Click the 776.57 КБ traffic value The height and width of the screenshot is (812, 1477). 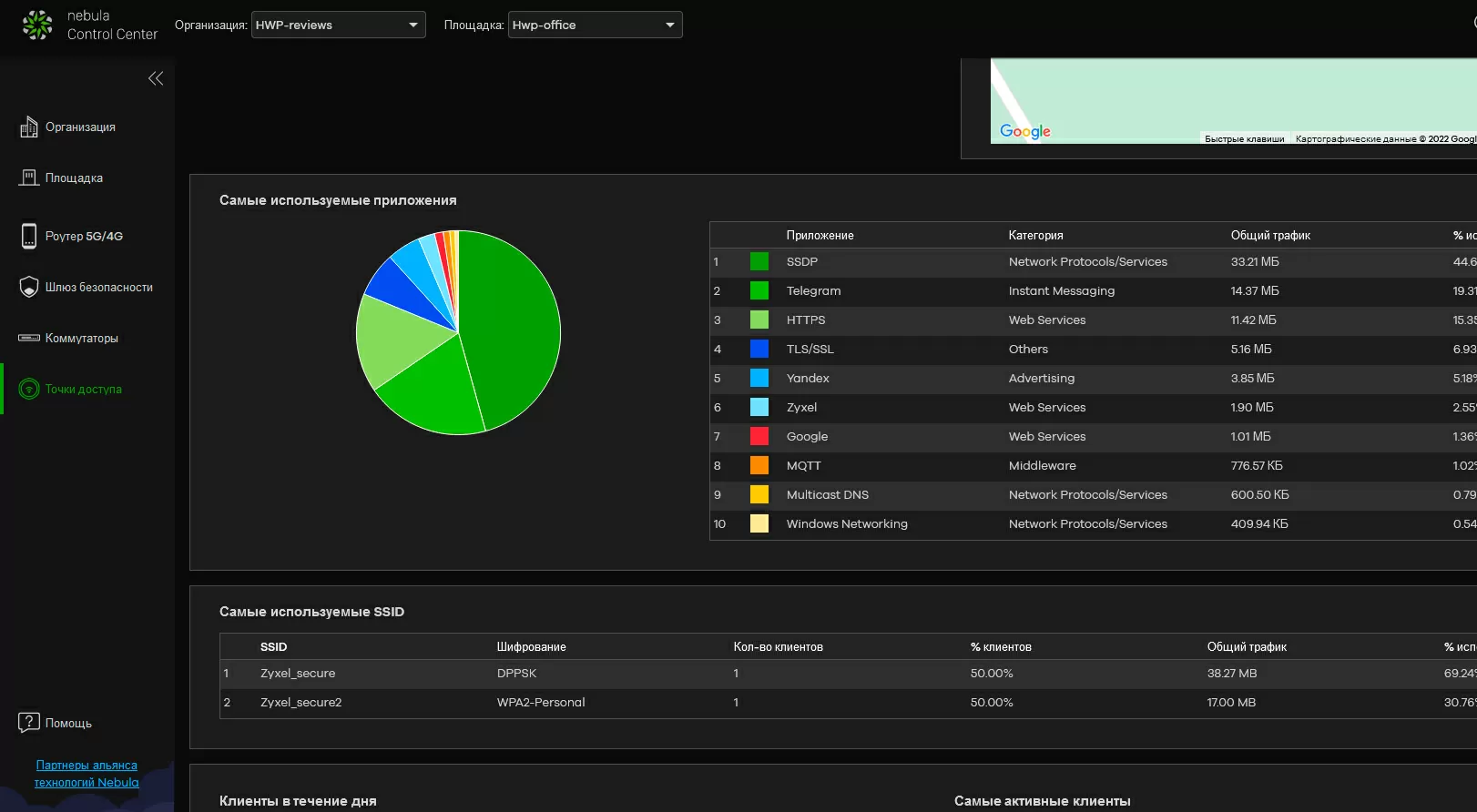coord(1257,465)
